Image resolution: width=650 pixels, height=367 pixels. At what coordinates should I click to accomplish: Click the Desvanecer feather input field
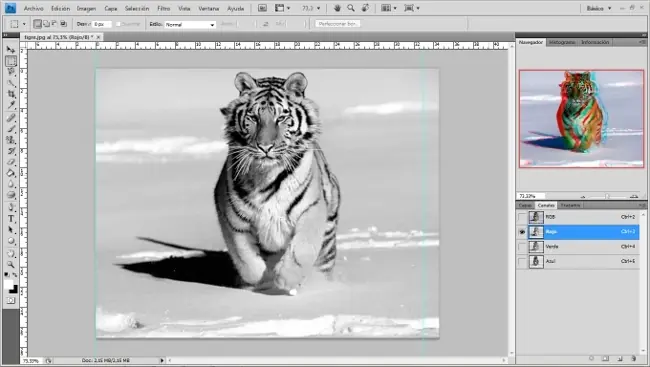tap(102, 24)
